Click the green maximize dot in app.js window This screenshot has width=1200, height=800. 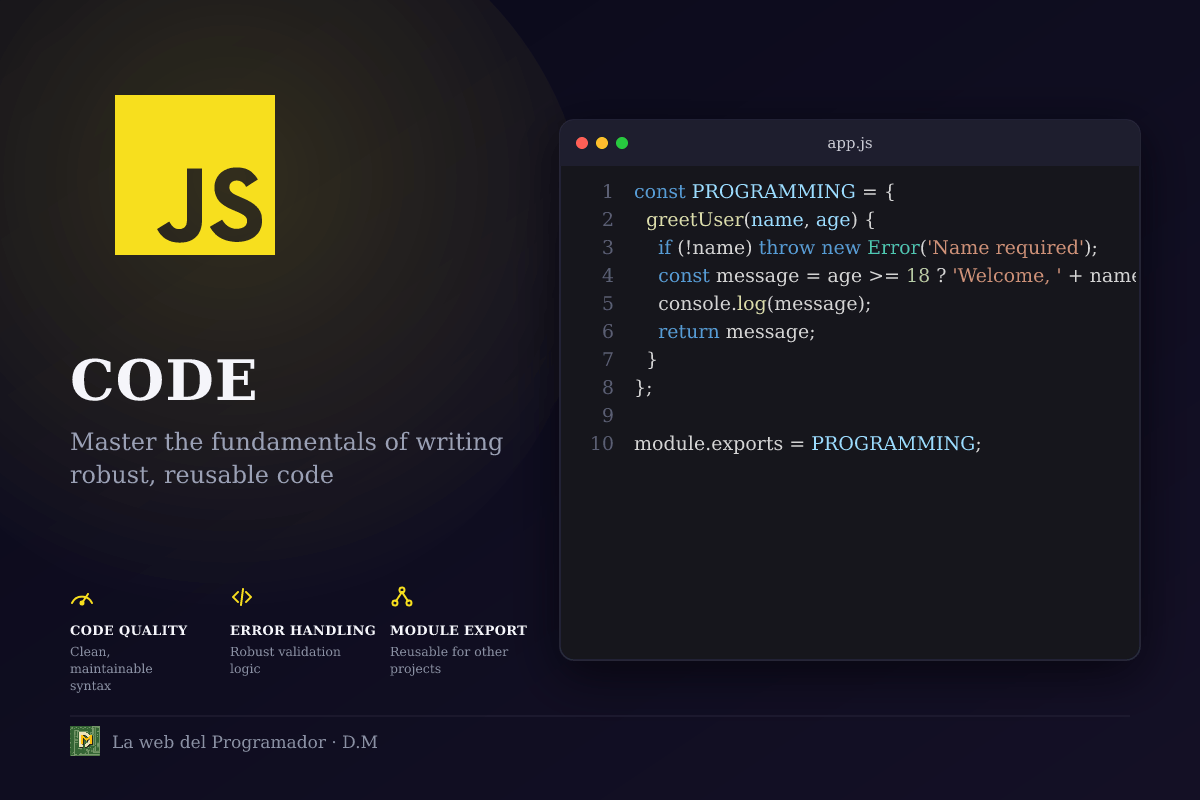point(622,143)
